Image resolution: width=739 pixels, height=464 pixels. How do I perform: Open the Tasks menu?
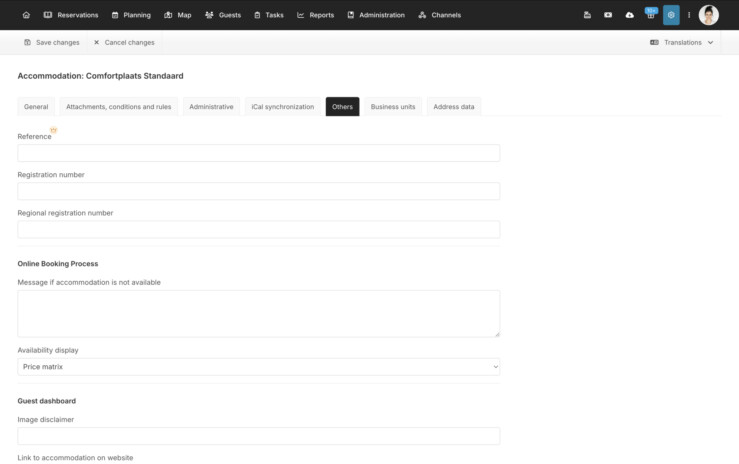coord(269,15)
